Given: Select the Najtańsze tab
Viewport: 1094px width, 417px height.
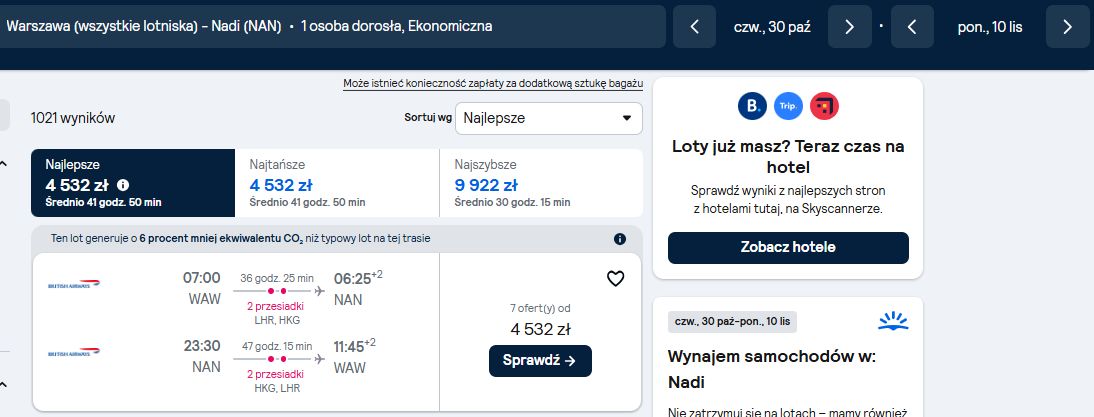Looking at the screenshot, I should point(337,183).
